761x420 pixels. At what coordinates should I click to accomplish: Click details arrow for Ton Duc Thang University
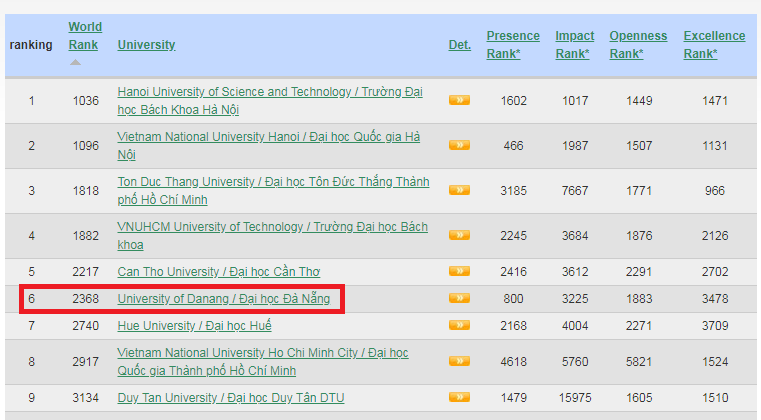point(459,190)
